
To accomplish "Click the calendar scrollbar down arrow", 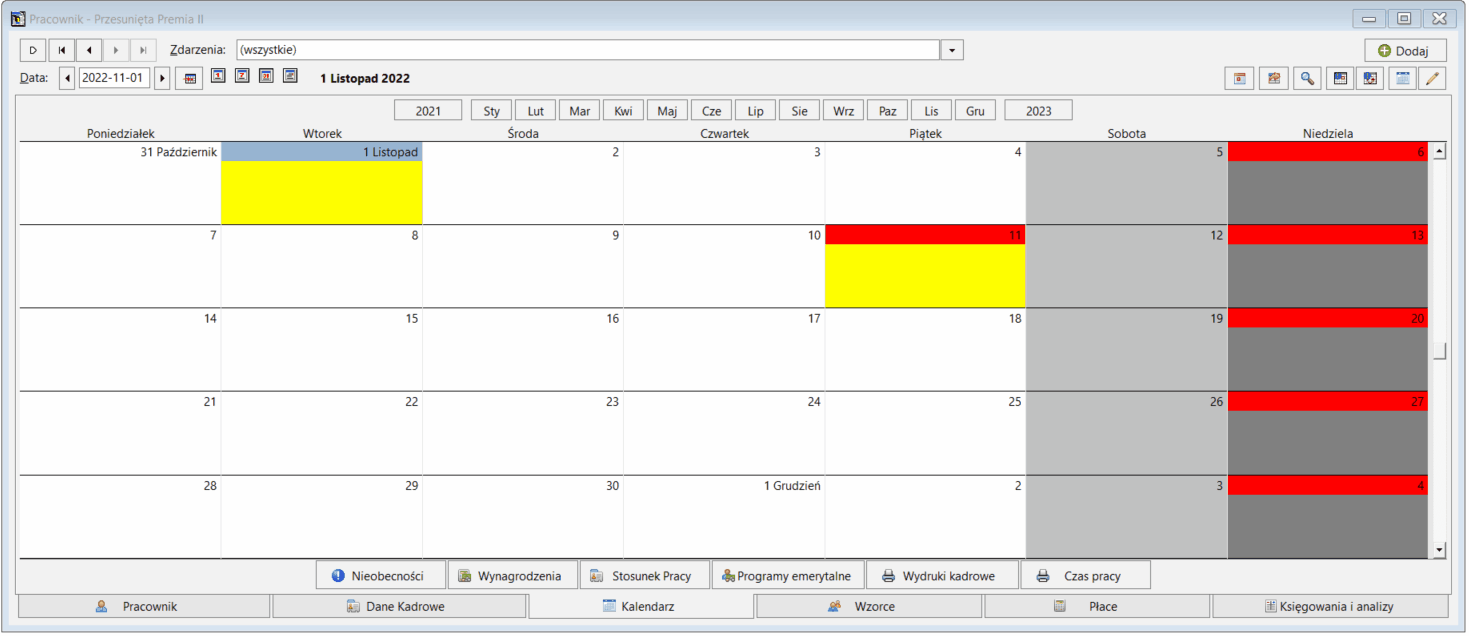I will 1440,549.
